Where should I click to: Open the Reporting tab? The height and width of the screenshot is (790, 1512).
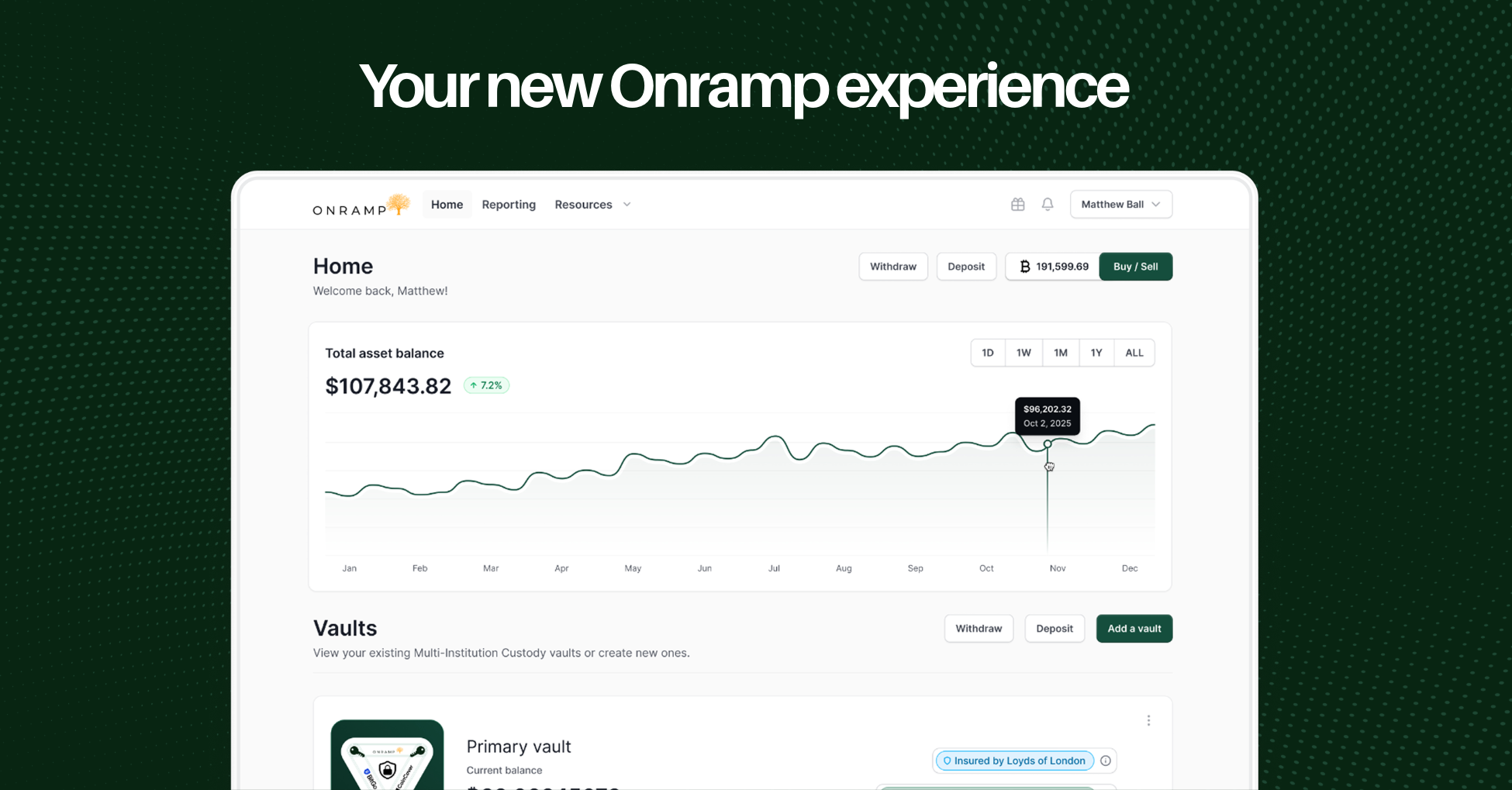509,205
